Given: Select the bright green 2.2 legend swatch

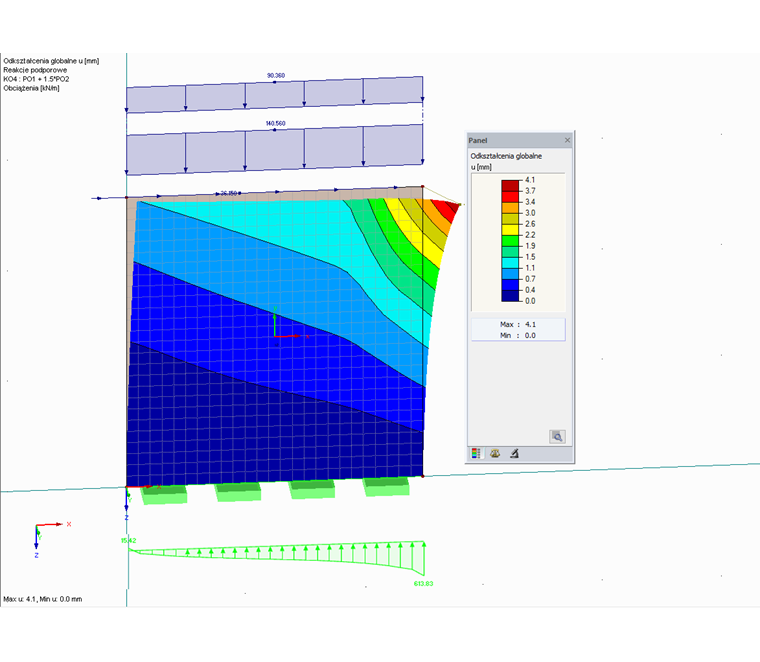Looking at the screenshot, I should point(510,241).
